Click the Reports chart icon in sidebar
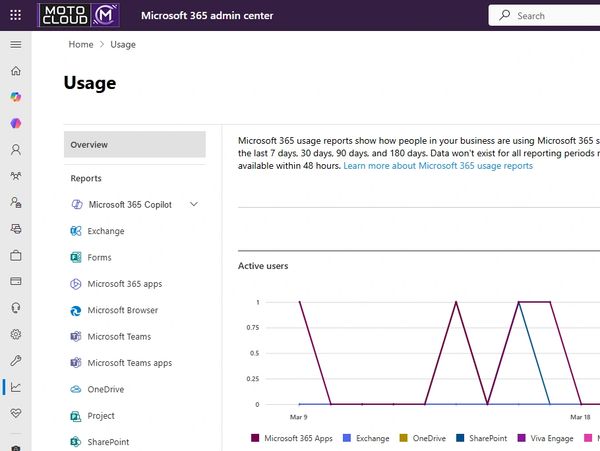 [15, 387]
